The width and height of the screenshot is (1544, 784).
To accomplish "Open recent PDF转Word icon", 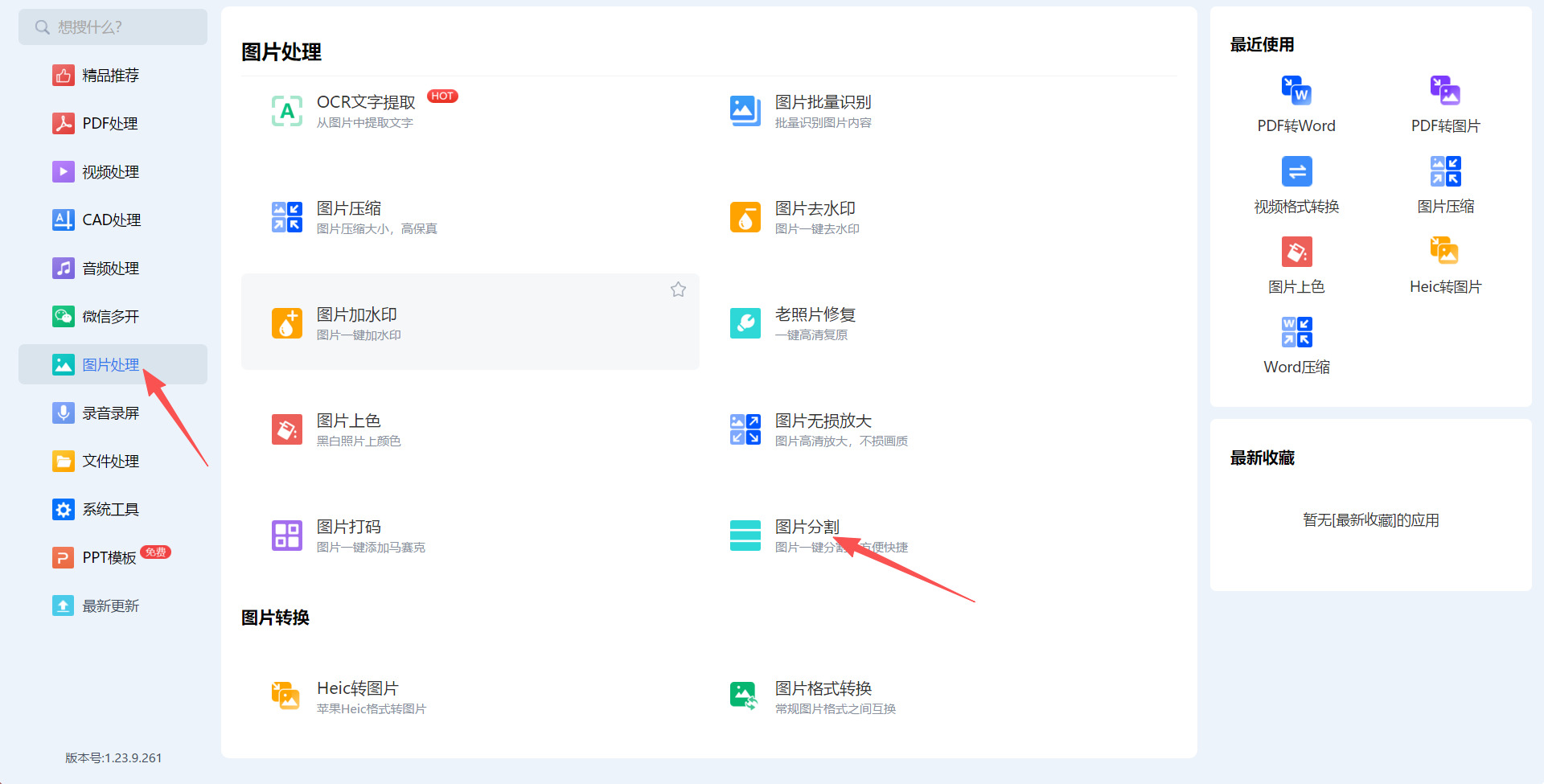I will point(1296,90).
